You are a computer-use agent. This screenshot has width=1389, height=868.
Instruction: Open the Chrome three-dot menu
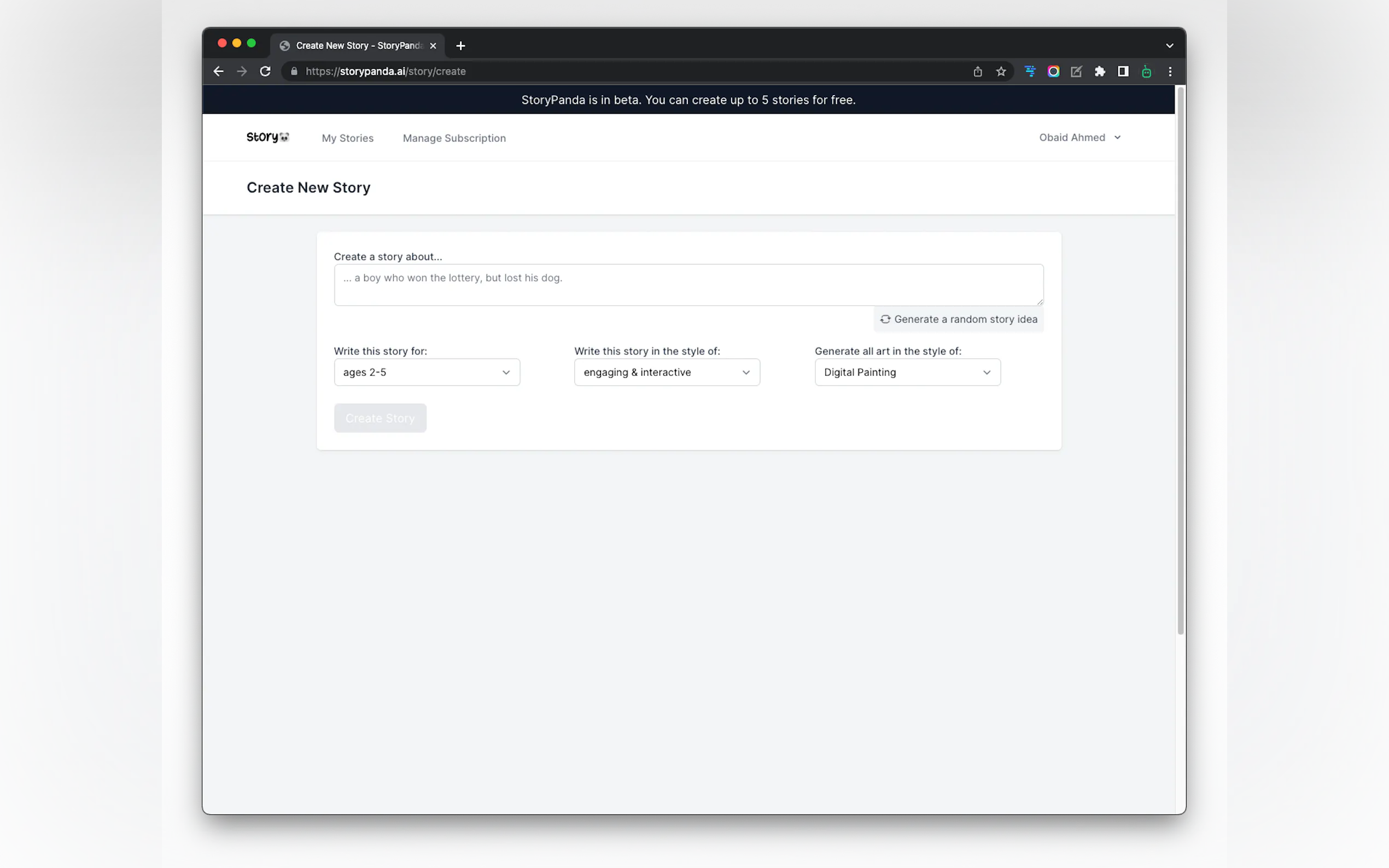tap(1170, 71)
